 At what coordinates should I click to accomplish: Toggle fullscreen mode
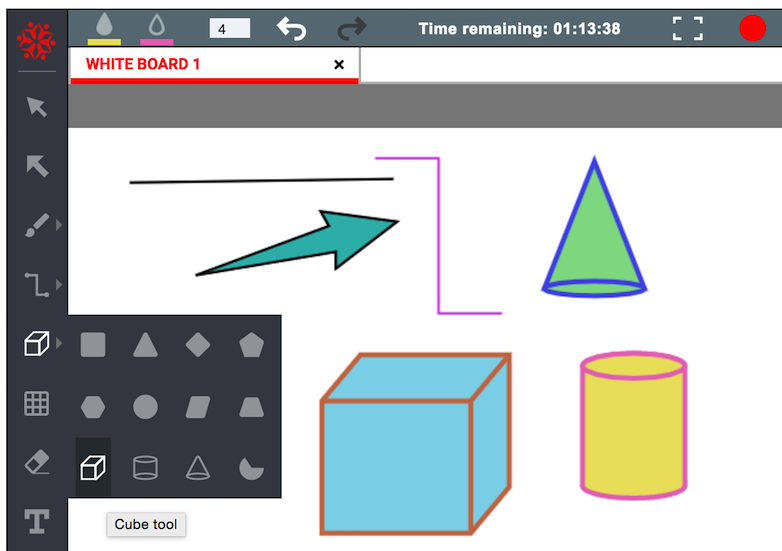[688, 28]
